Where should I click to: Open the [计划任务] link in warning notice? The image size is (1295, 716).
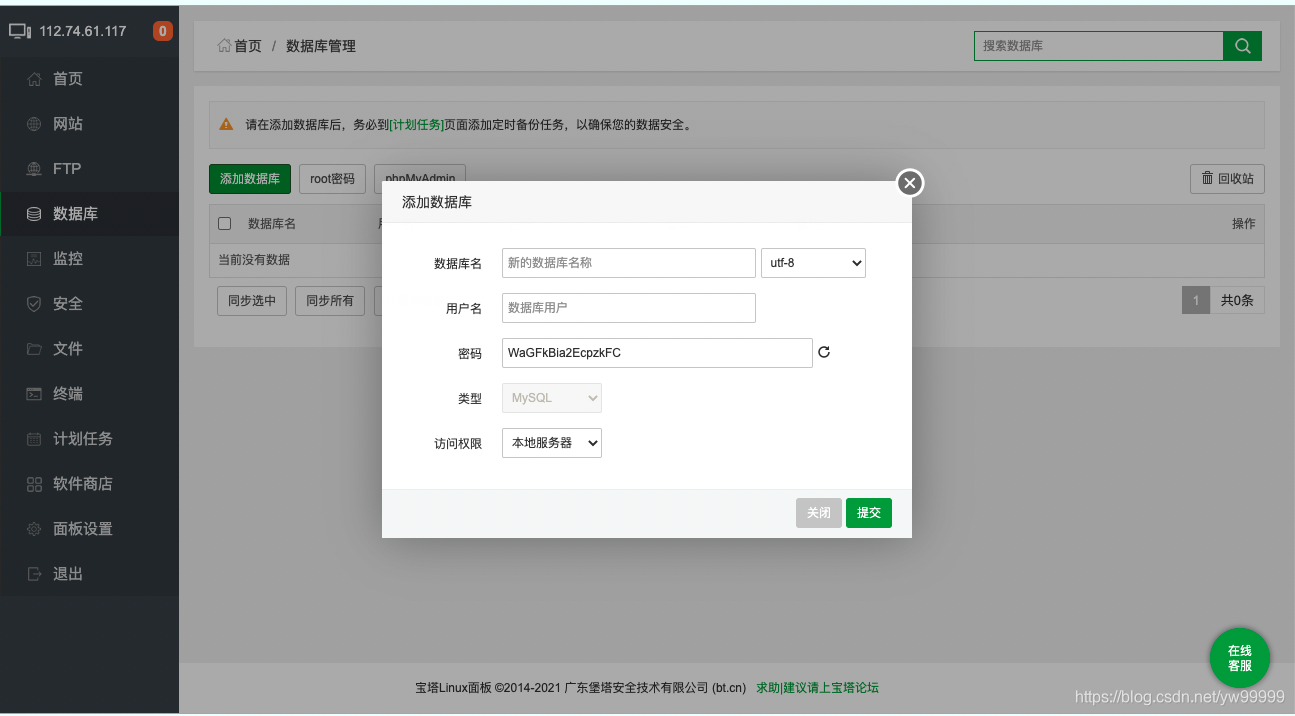[416, 125]
